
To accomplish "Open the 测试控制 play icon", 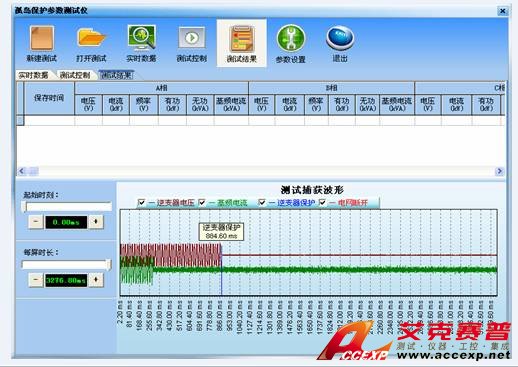I will point(192,37).
